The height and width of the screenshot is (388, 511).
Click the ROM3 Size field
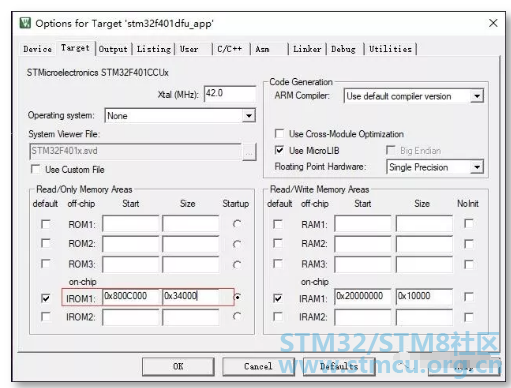point(191,264)
